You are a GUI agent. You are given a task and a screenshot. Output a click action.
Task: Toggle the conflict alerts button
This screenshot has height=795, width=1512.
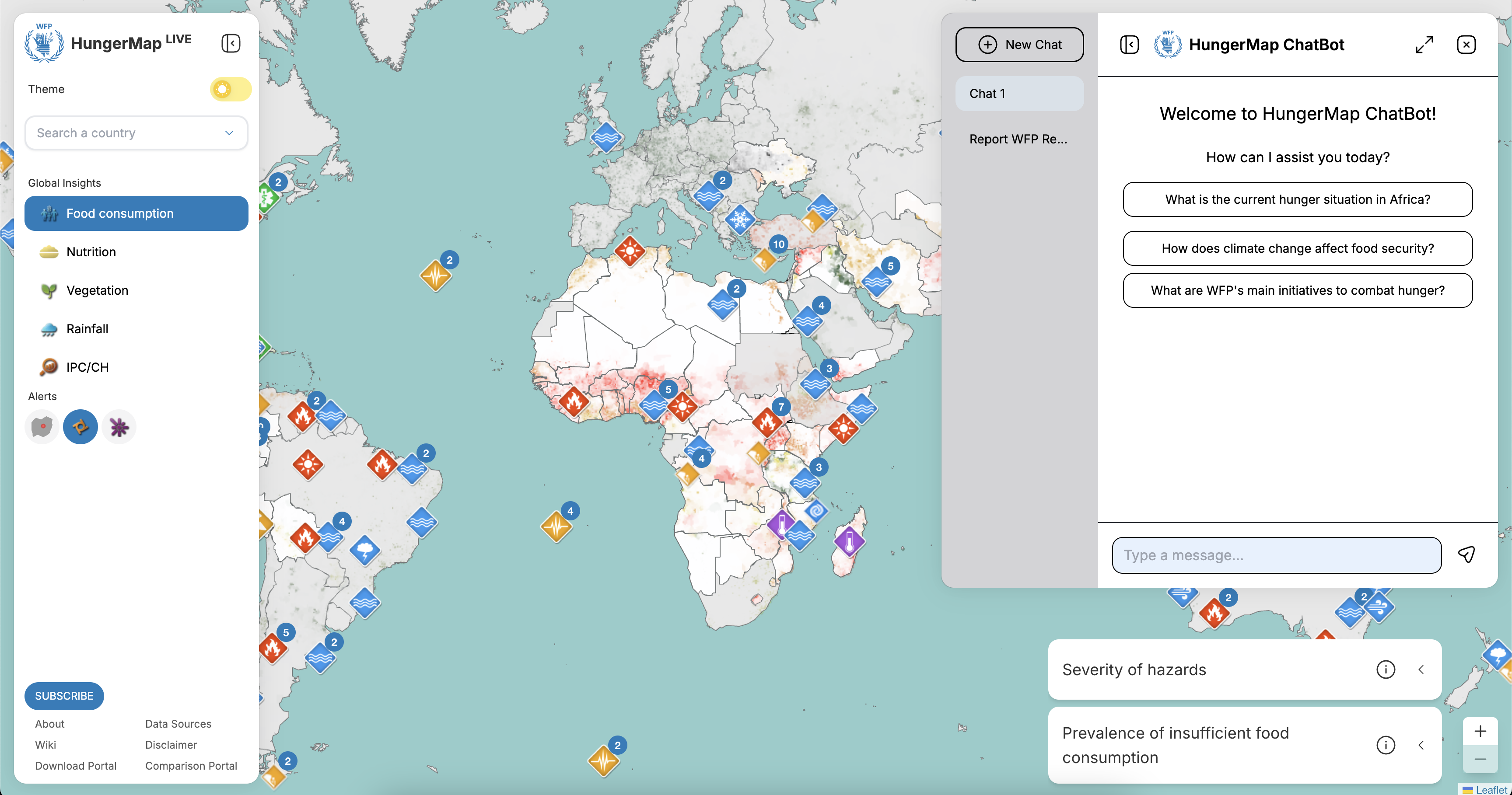click(42, 426)
